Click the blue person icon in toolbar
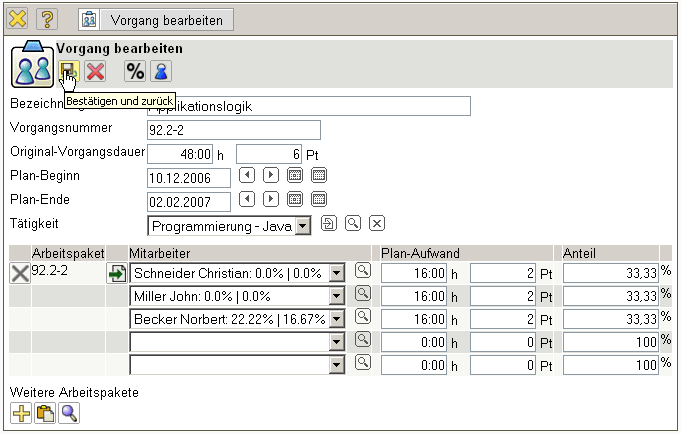Screen dimensions: 681x434 (160, 70)
